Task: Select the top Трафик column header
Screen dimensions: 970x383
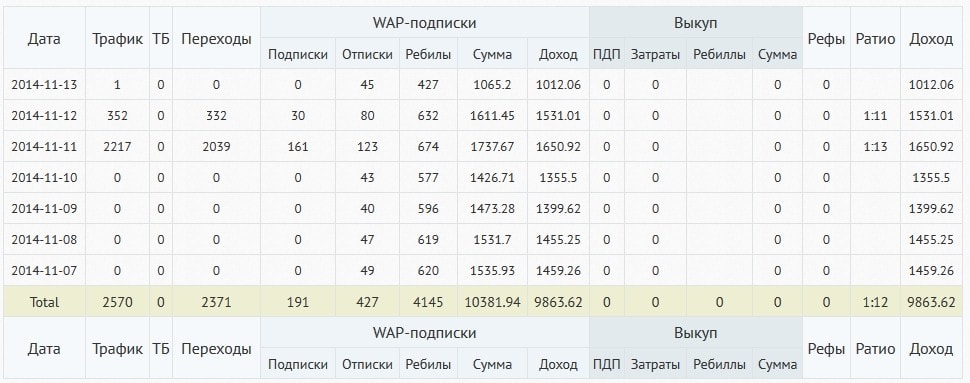Action: 118,38
